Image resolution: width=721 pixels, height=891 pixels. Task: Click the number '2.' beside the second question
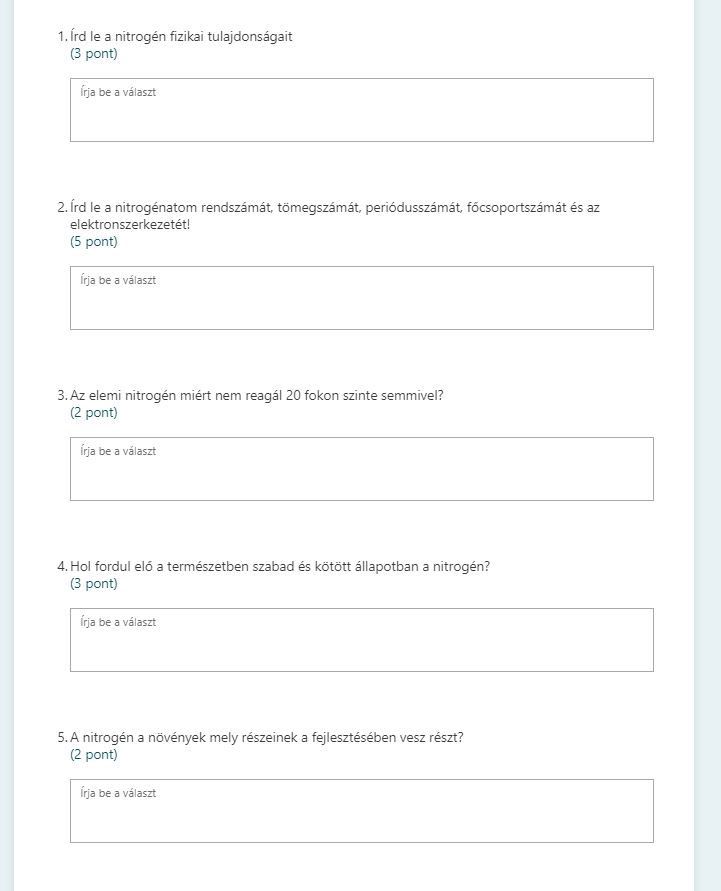point(62,208)
